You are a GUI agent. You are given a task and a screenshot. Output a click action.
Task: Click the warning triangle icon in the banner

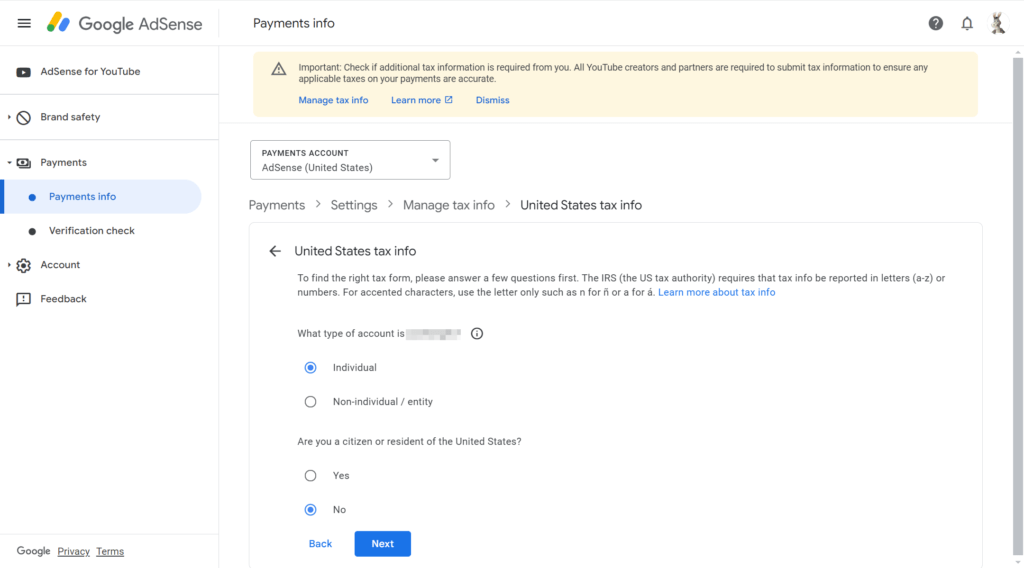pos(279,69)
